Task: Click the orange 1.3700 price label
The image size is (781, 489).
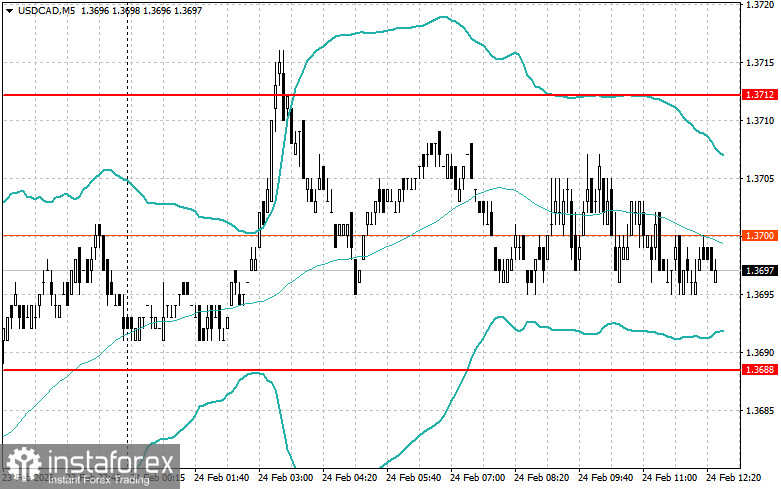Action: (x=759, y=236)
